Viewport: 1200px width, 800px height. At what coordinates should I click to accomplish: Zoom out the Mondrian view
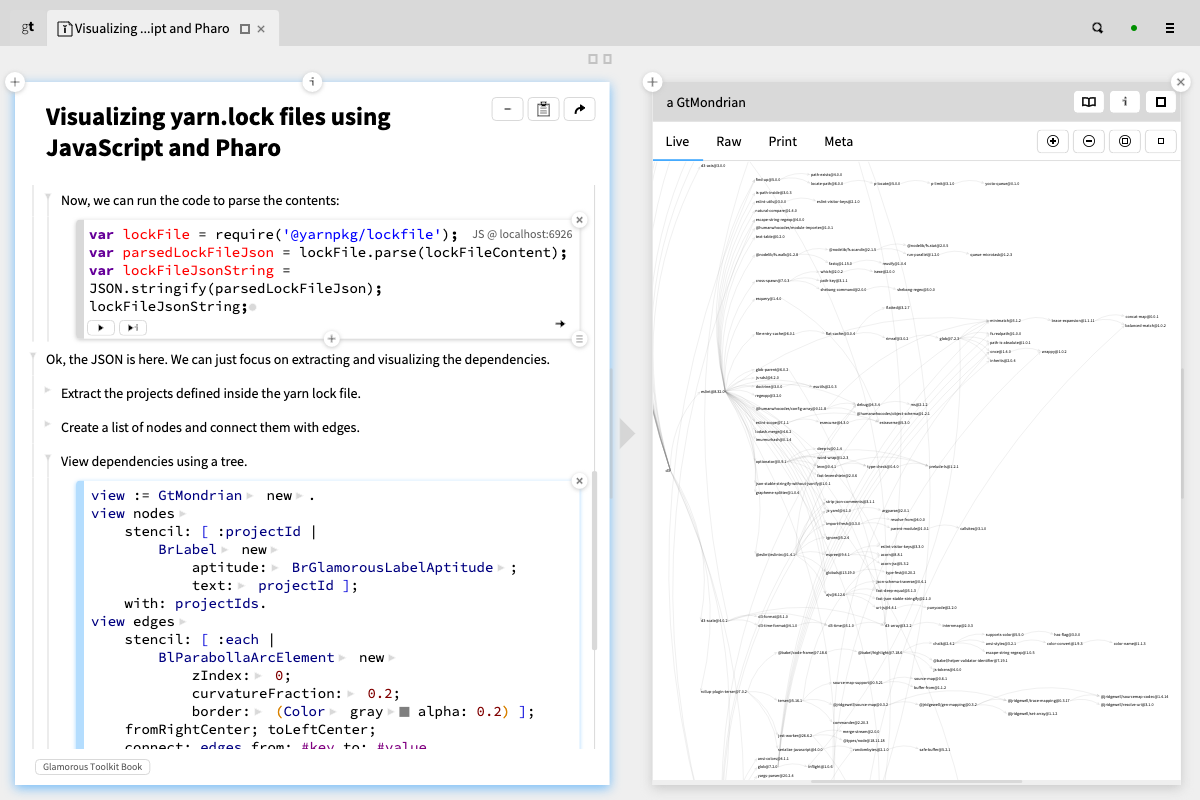pyautogui.click(x=1089, y=142)
